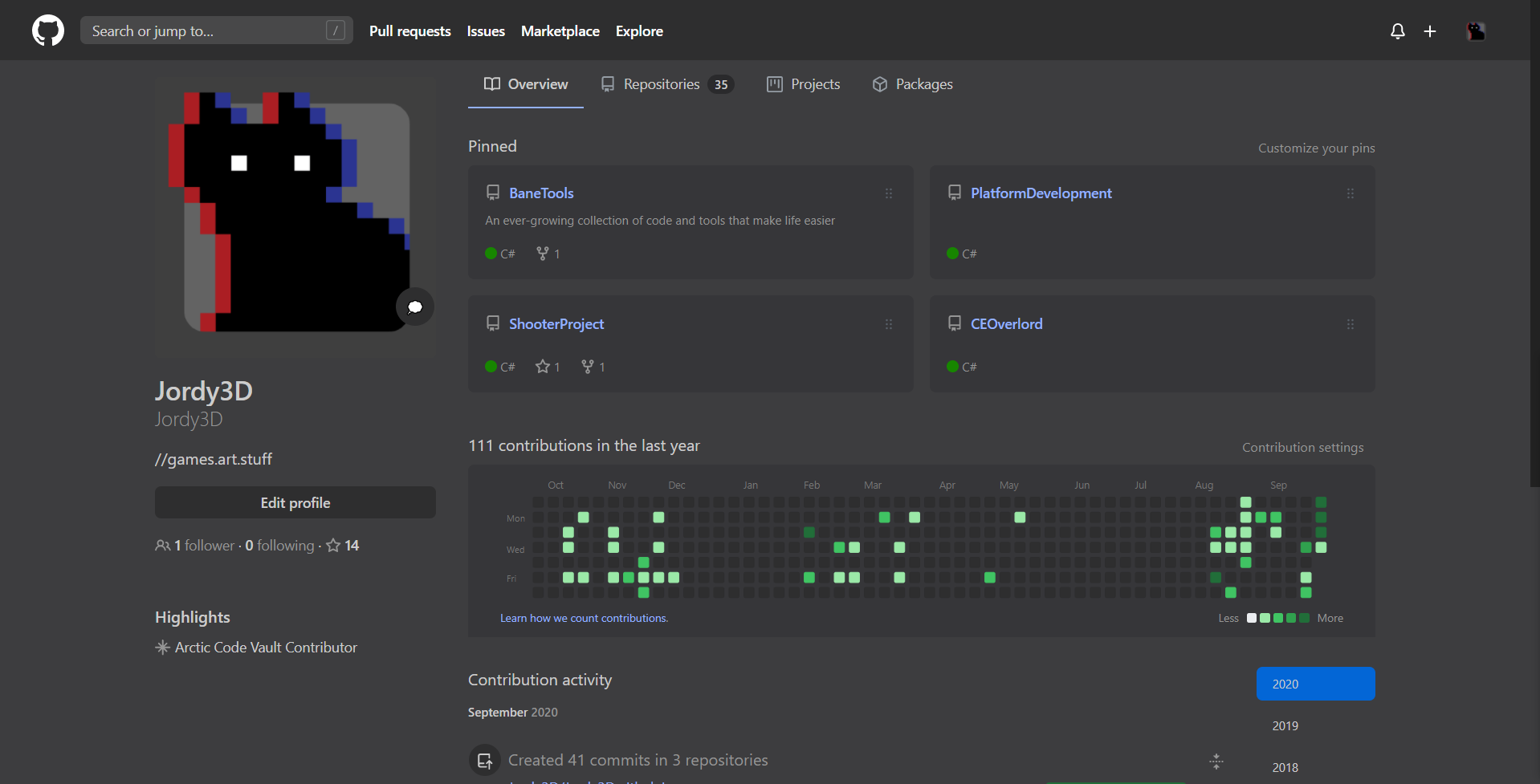Click the BaneTools card drag handle
This screenshot has height=784, width=1540.
[889, 193]
